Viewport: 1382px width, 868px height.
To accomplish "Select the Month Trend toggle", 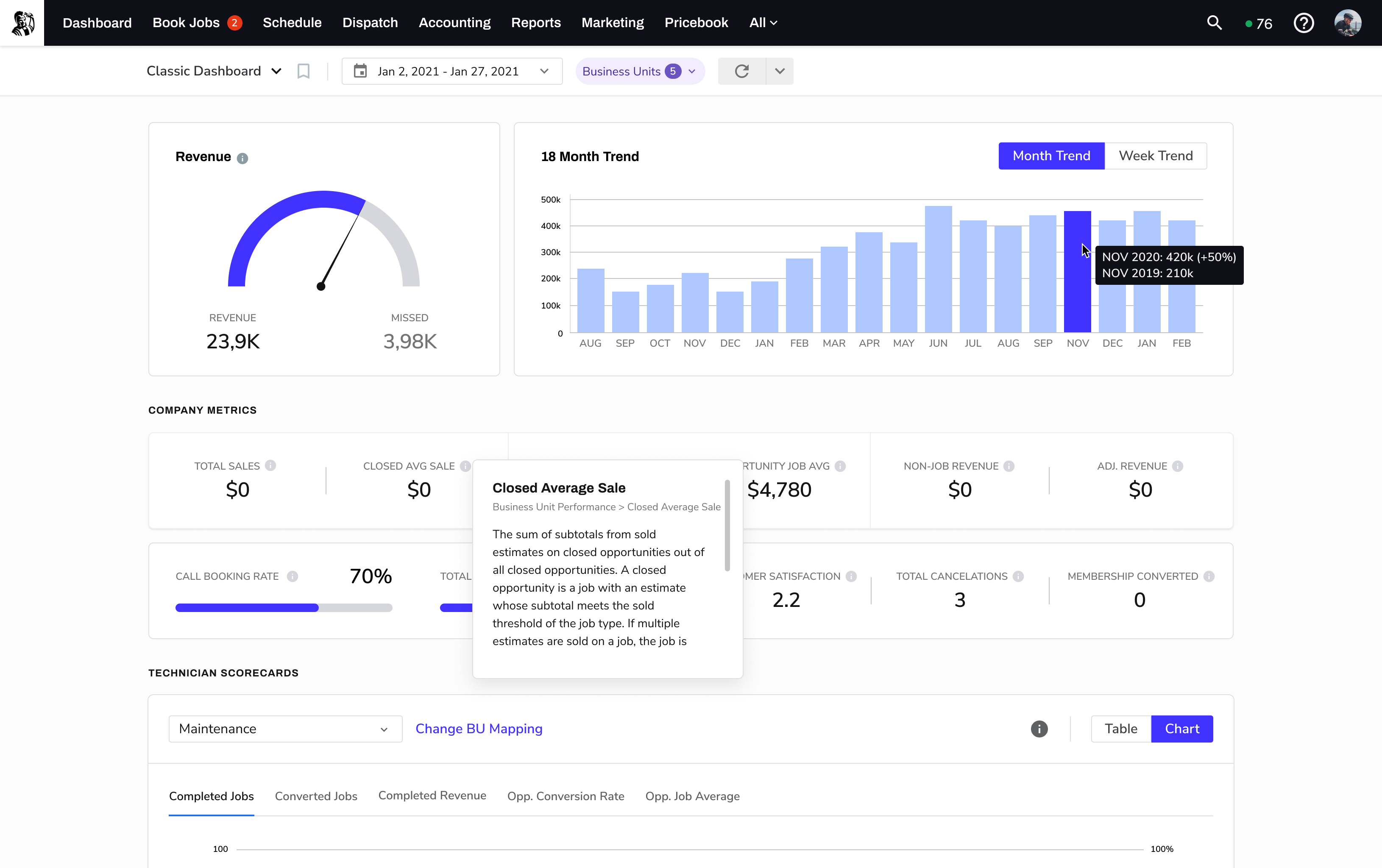I will point(1051,156).
